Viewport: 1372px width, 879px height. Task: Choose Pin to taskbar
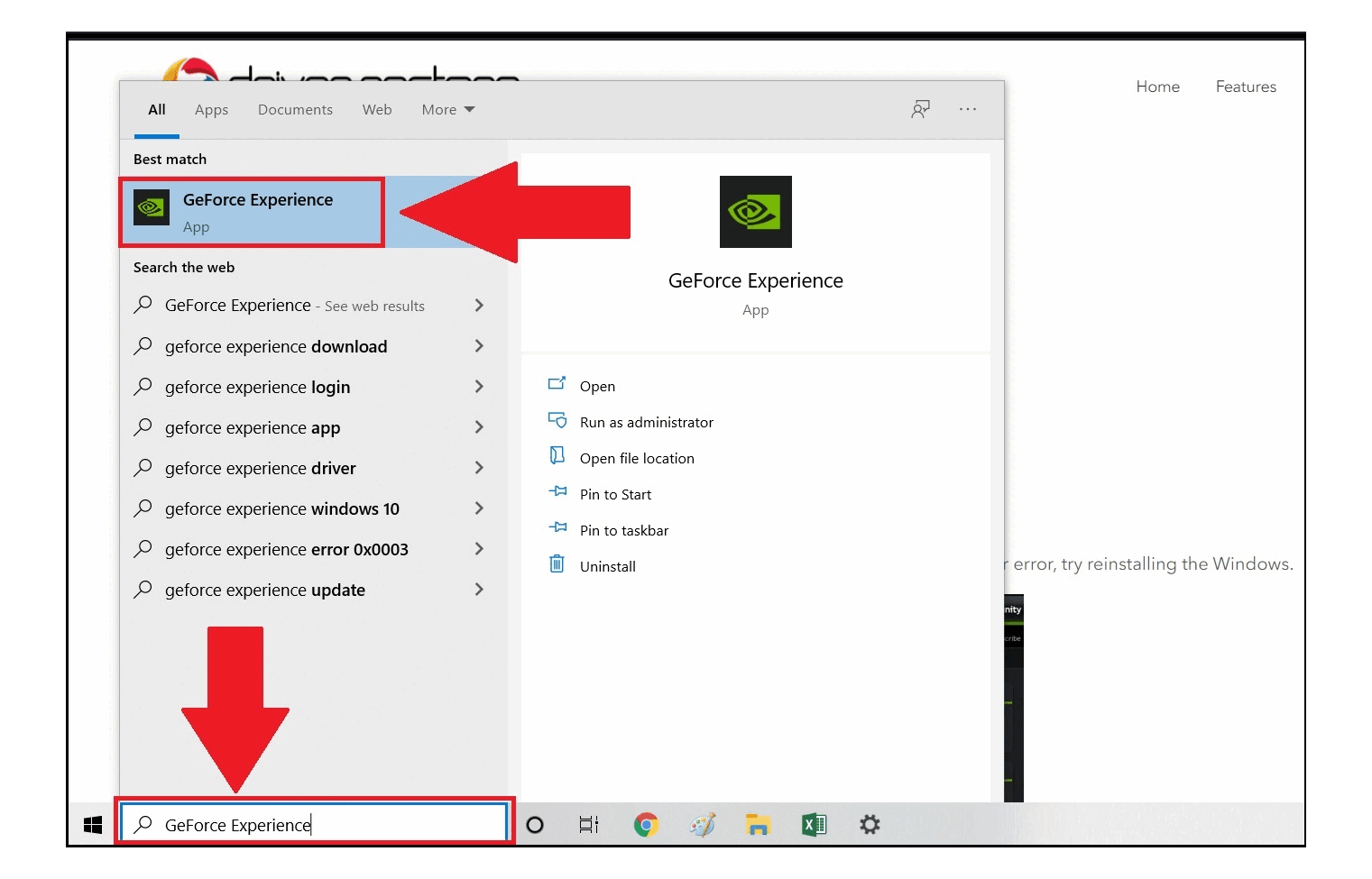624,530
